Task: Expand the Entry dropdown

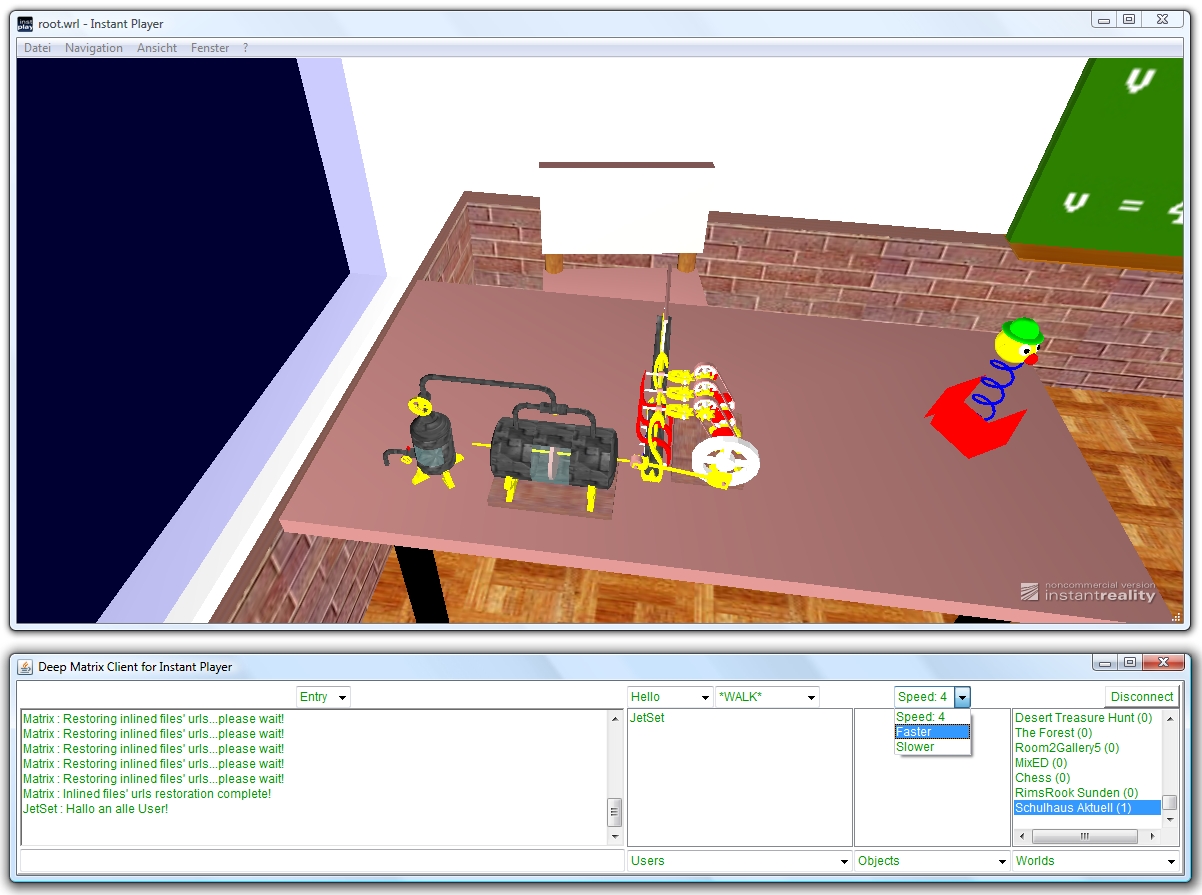Action: [323, 697]
